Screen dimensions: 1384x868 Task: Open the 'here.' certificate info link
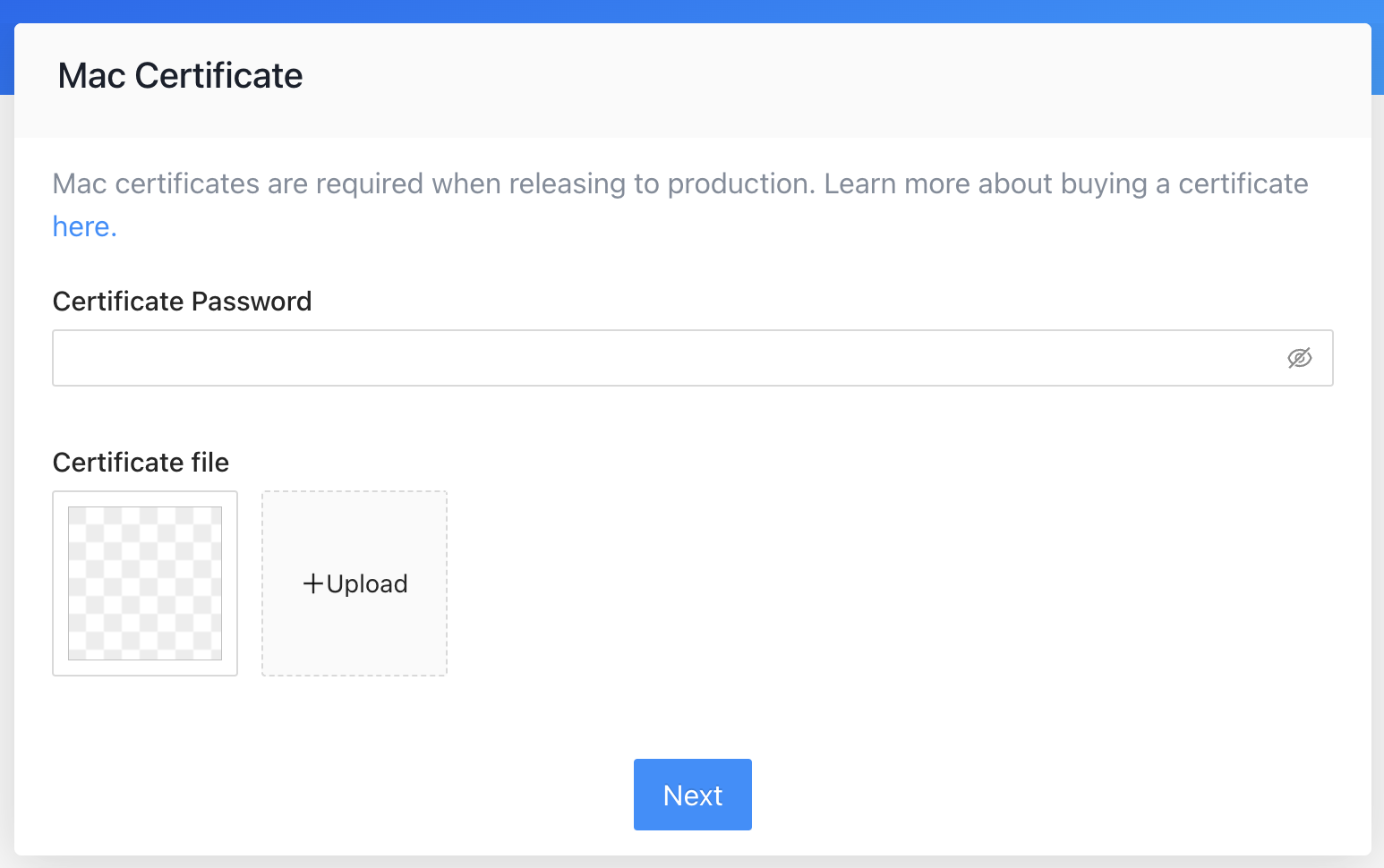84,227
